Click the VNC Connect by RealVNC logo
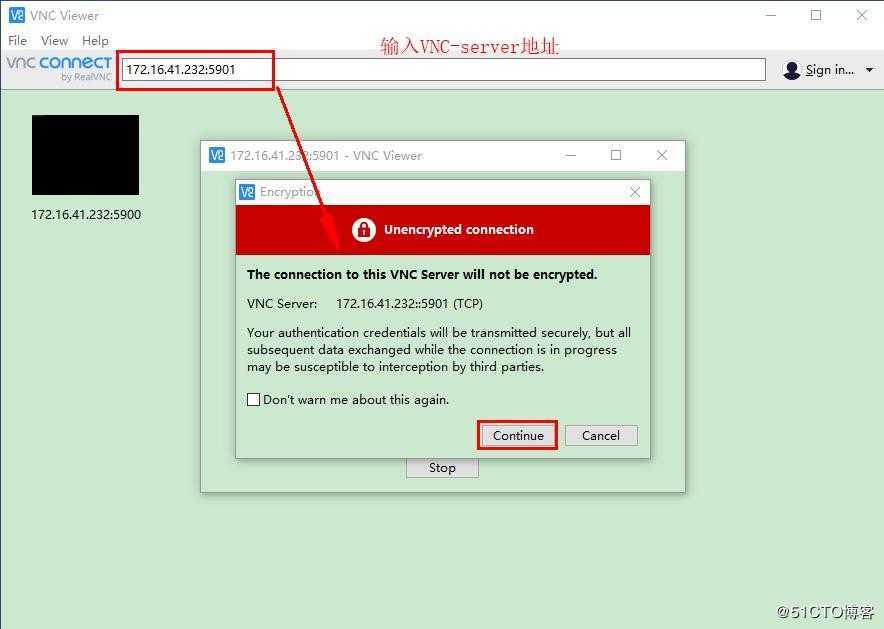 tap(59, 68)
